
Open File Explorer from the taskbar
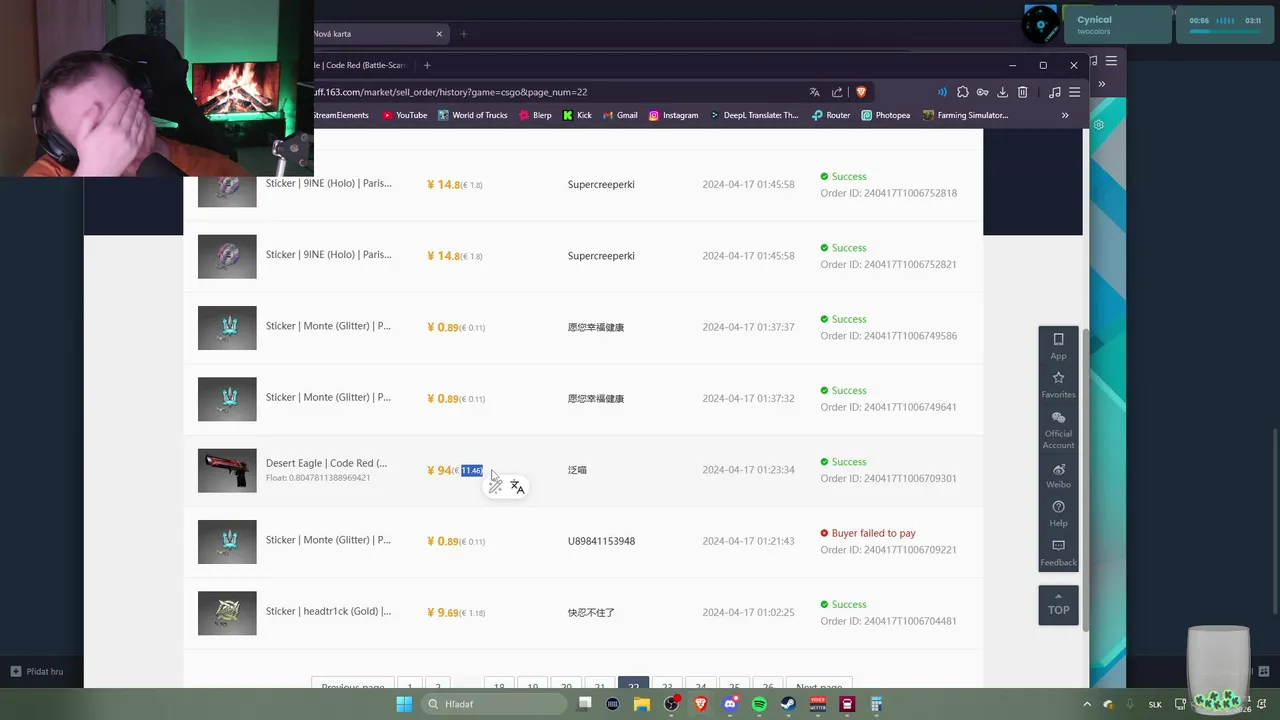(x=642, y=704)
